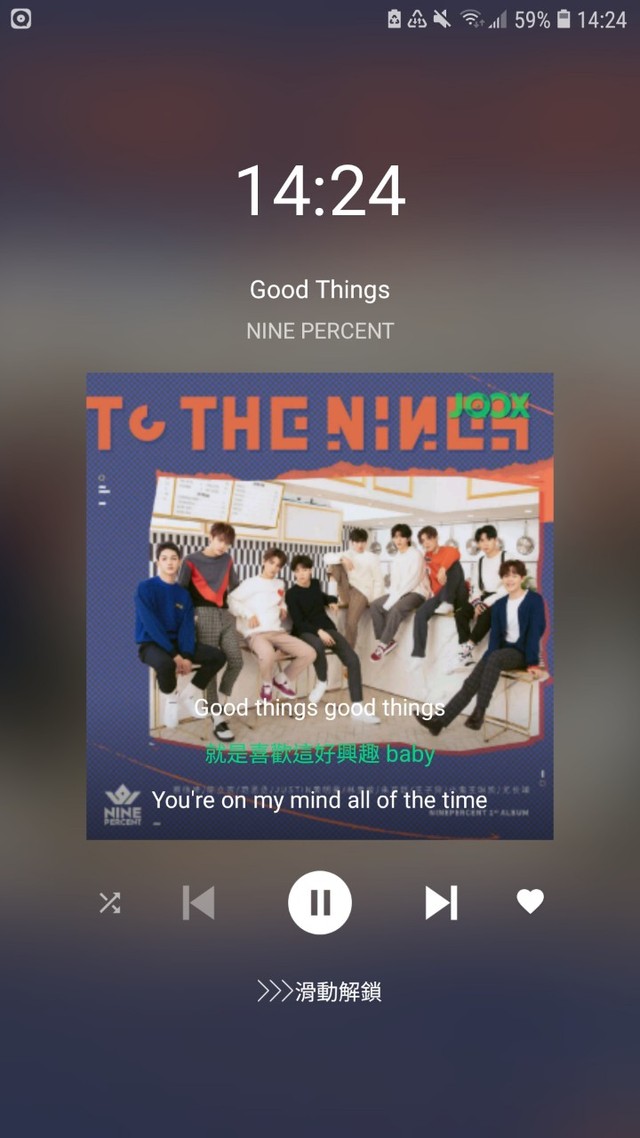The height and width of the screenshot is (1138, 640).
Task: Tap the slide to unlock arrows
Action: [274, 991]
